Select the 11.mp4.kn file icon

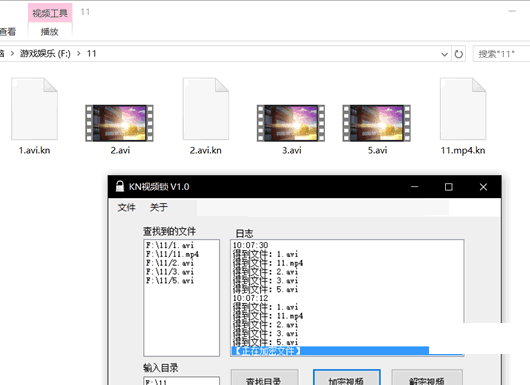[x=463, y=109]
